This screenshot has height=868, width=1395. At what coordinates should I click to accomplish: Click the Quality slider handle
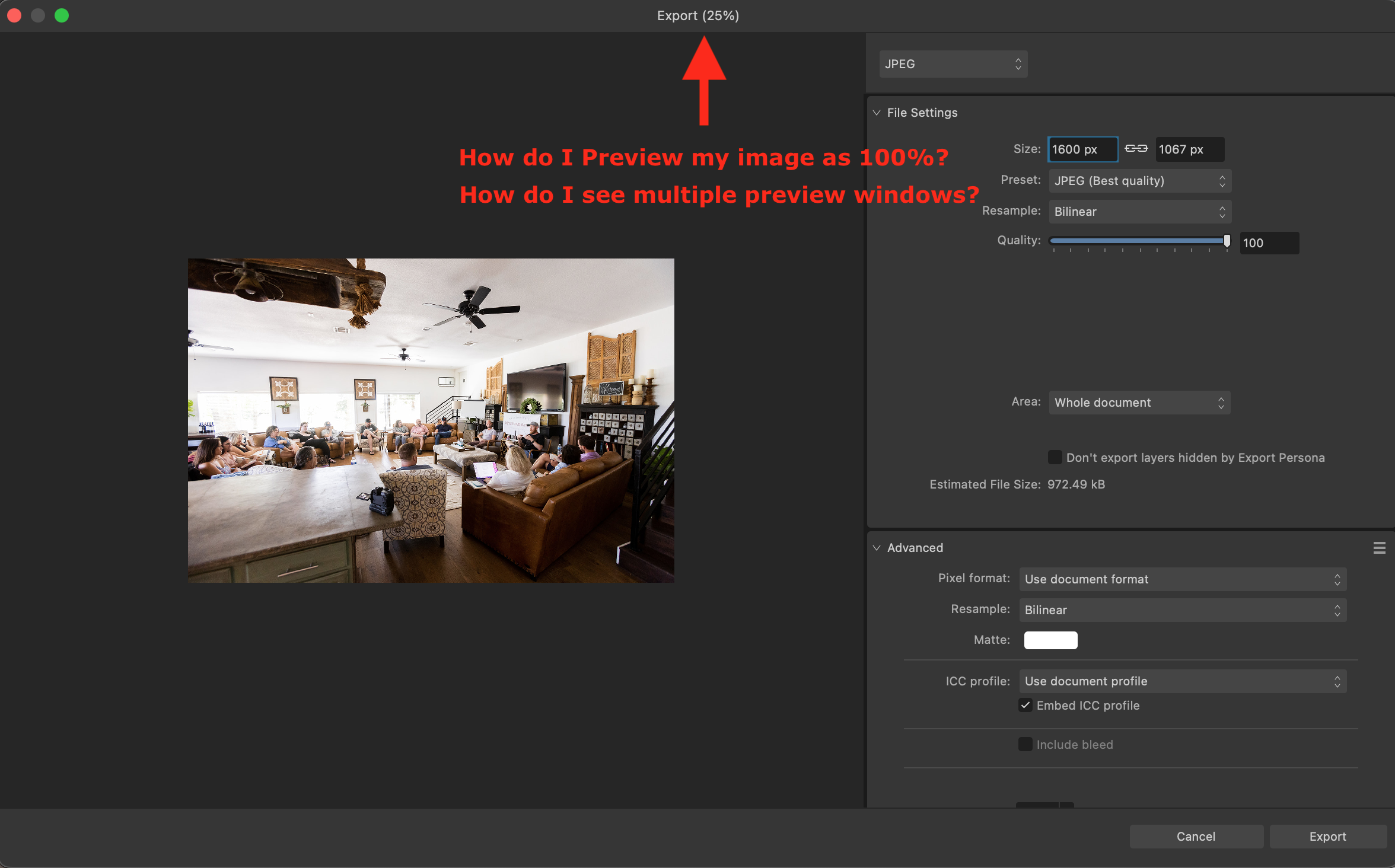point(1227,241)
